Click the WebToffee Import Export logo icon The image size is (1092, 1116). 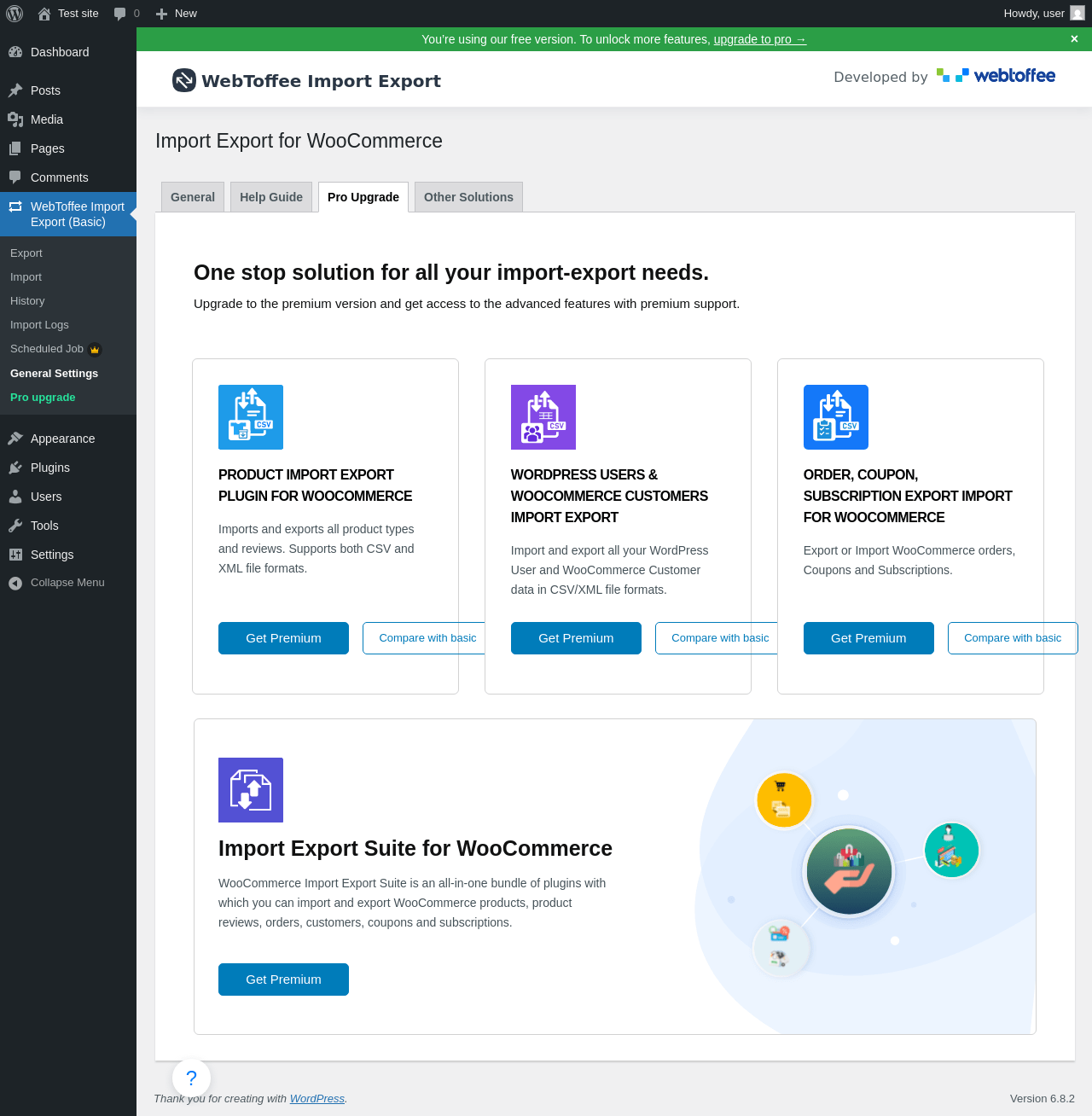click(x=184, y=80)
